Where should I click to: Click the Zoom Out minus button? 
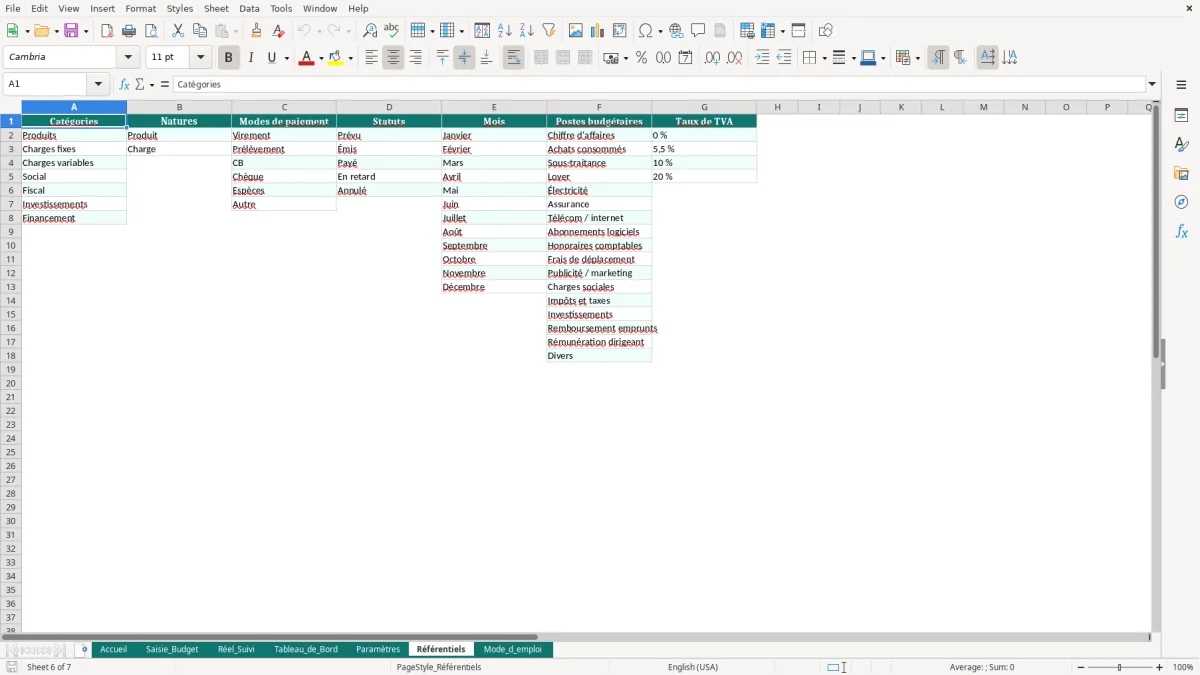(x=1081, y=667)
